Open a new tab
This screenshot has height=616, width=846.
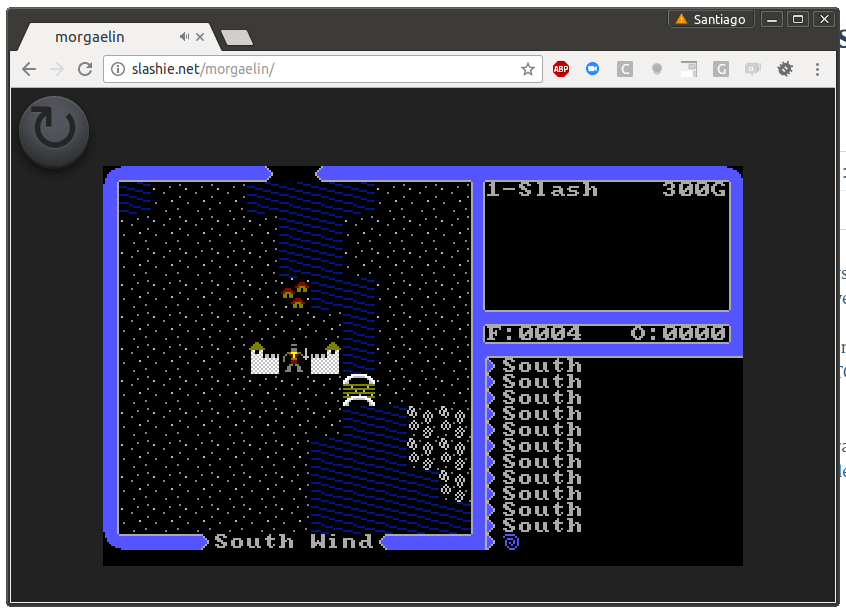click(236, 38)
